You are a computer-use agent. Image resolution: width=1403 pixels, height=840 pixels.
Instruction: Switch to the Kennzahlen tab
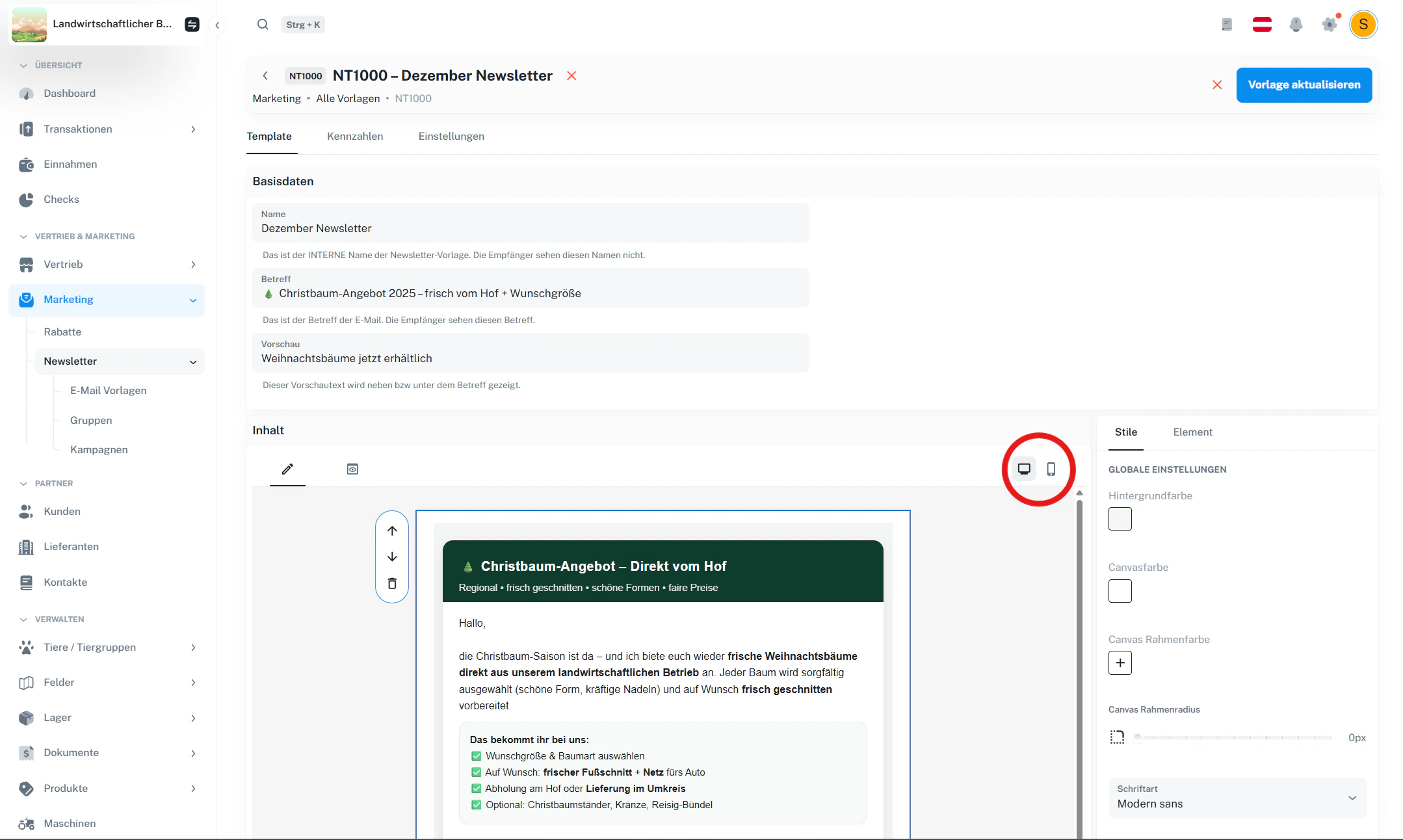tap(355, 137)
